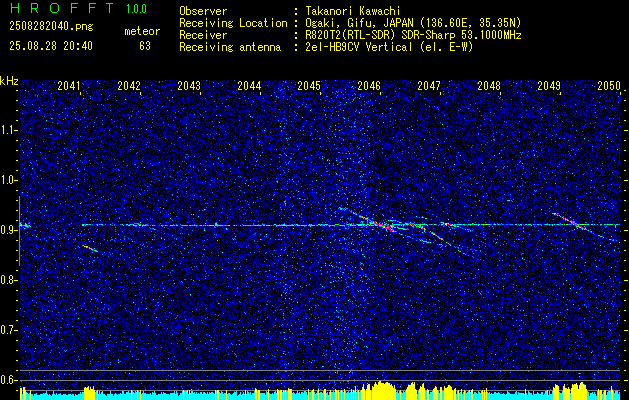
Task: Click the Receiving Location label
Action: click(x=233, y=23)
